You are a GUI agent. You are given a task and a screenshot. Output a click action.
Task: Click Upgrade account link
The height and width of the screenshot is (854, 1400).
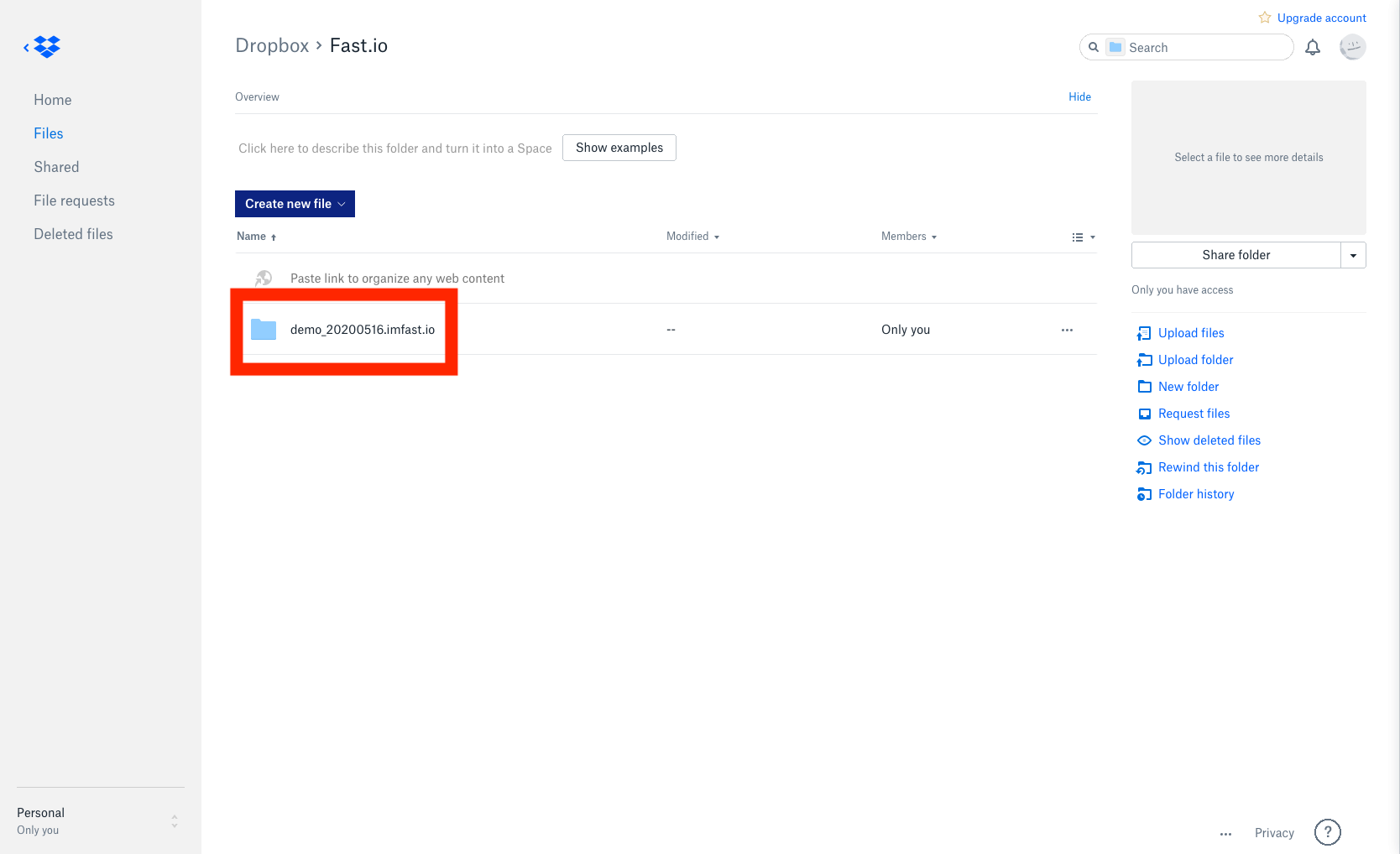(x=1321, y=18)
